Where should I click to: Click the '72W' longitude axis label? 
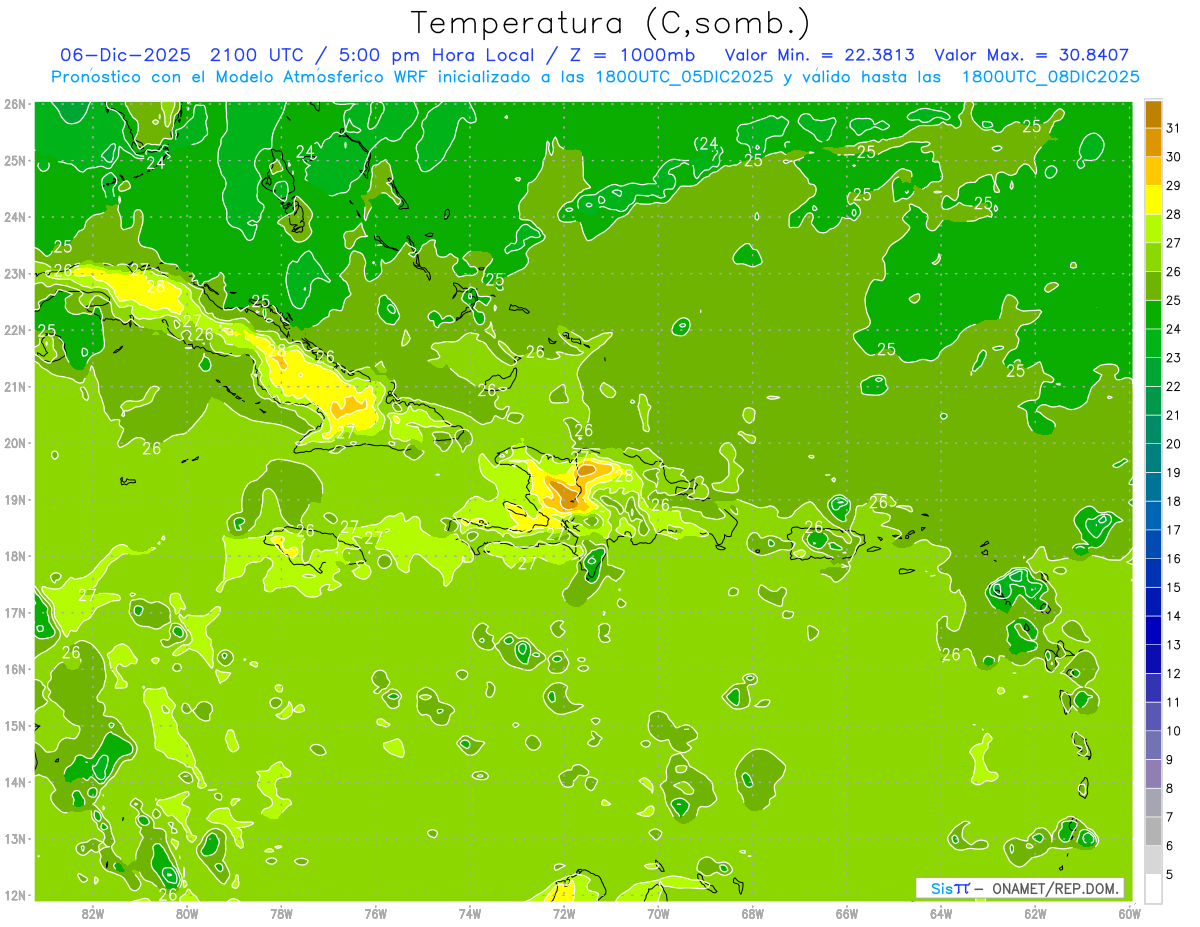click(x=564, y=913)
